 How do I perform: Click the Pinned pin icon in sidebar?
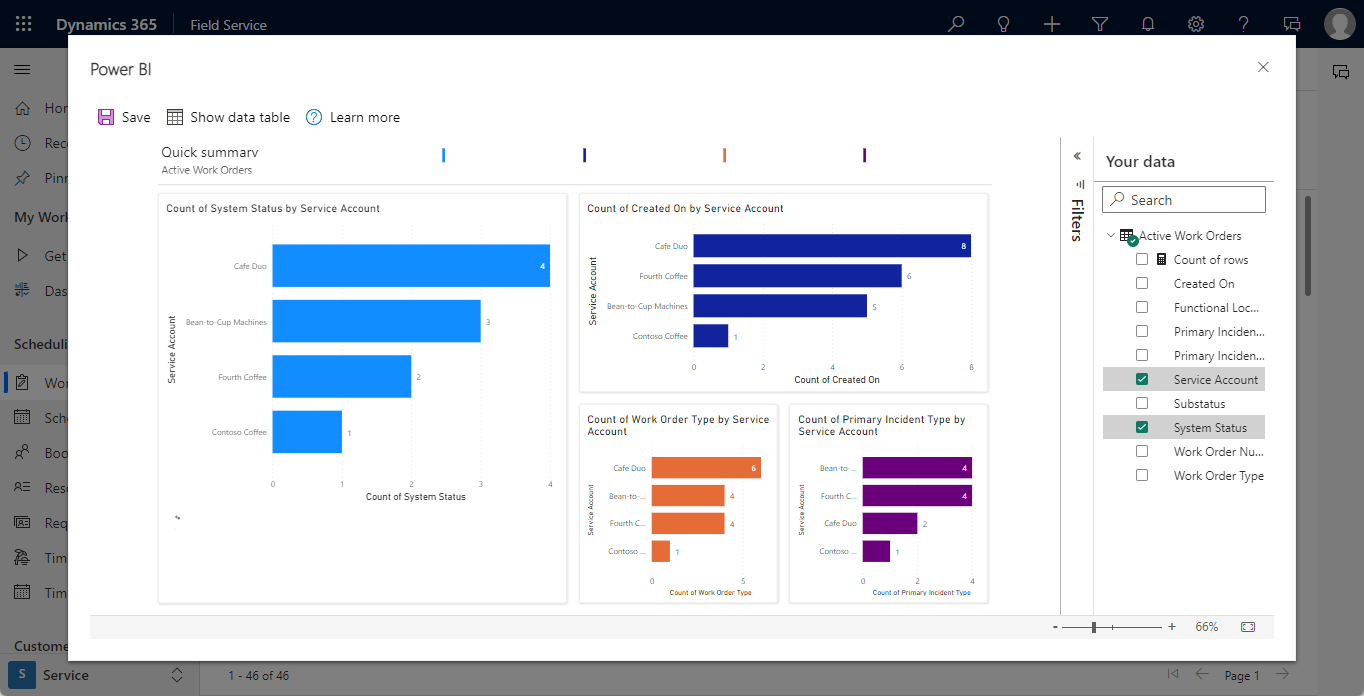click(23, 178)
